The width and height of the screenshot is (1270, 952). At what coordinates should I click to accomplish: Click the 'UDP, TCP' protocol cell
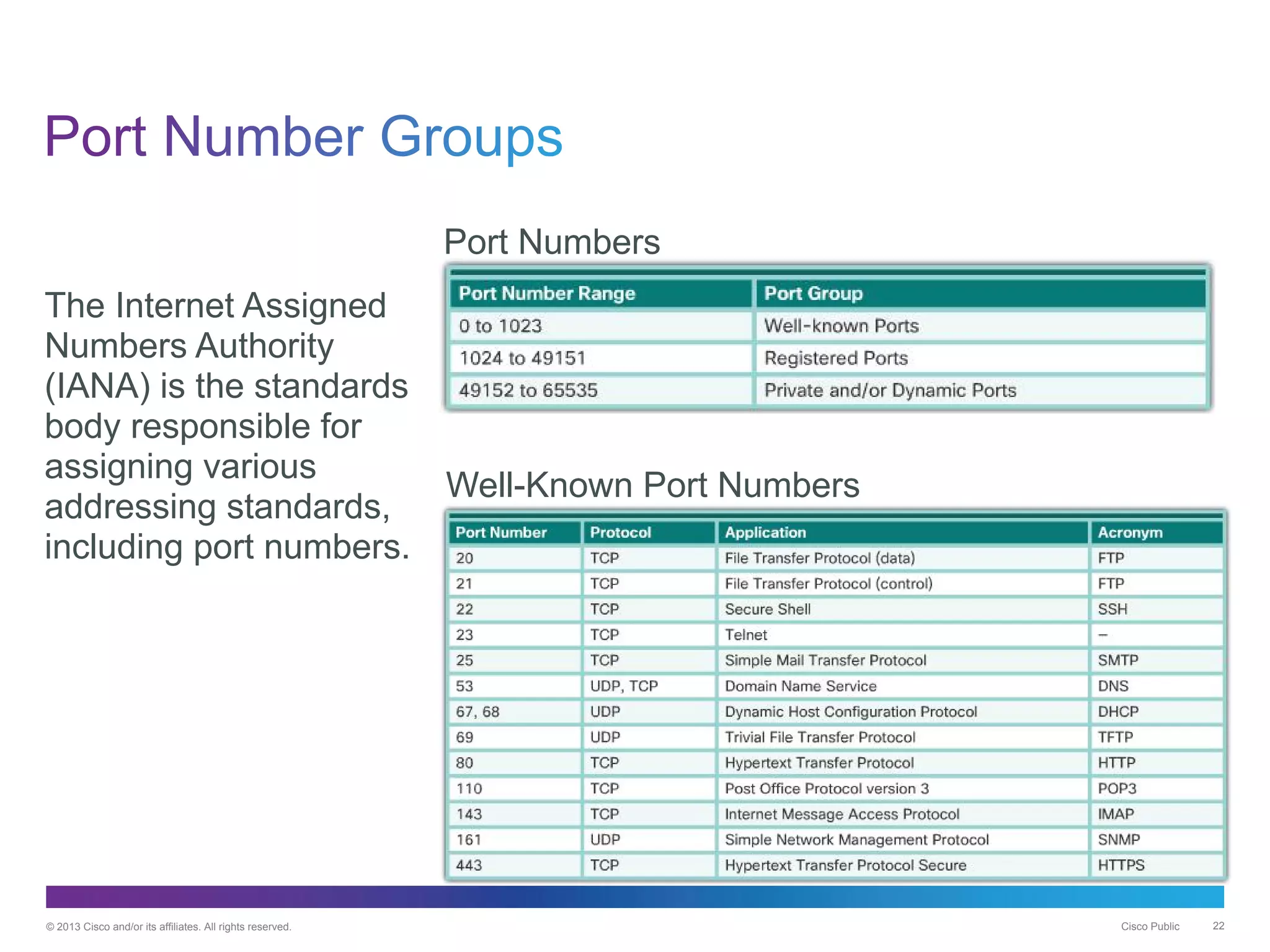[x=649, y=686]
